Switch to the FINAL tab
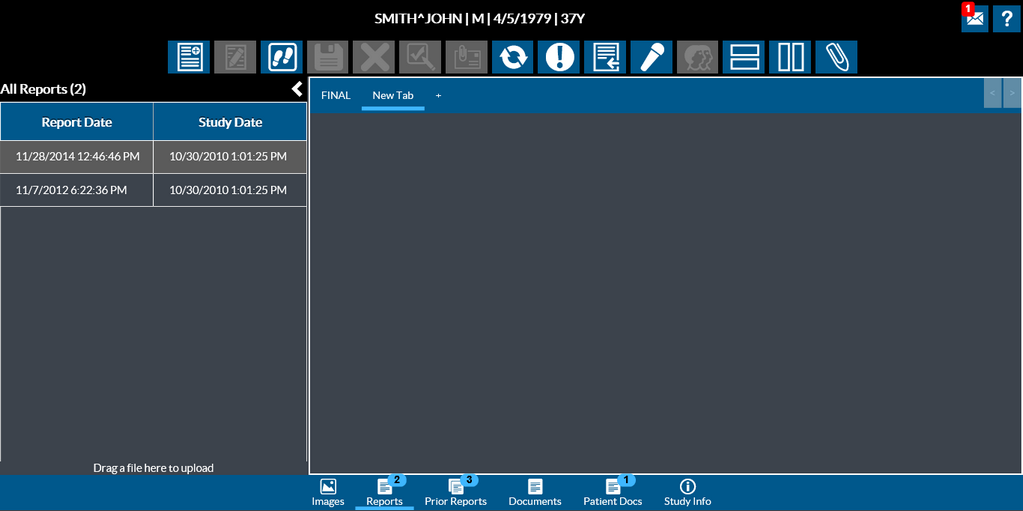 click(x=335, y=96)
